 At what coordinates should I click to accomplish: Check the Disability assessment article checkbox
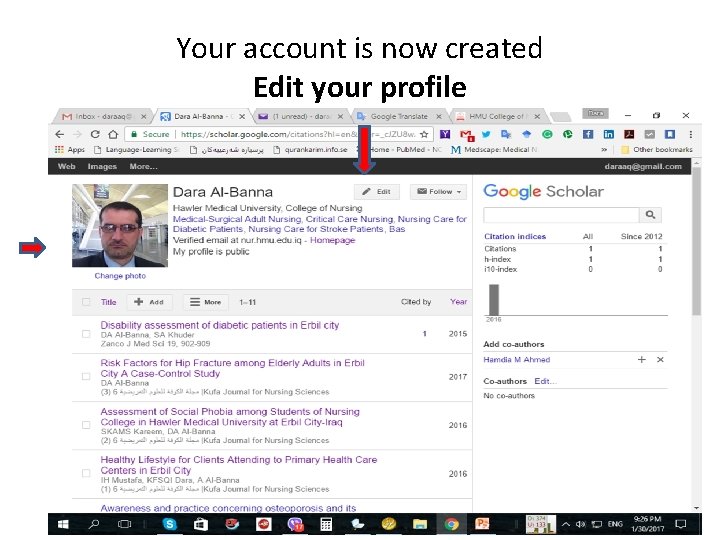[x=86, y=334]
